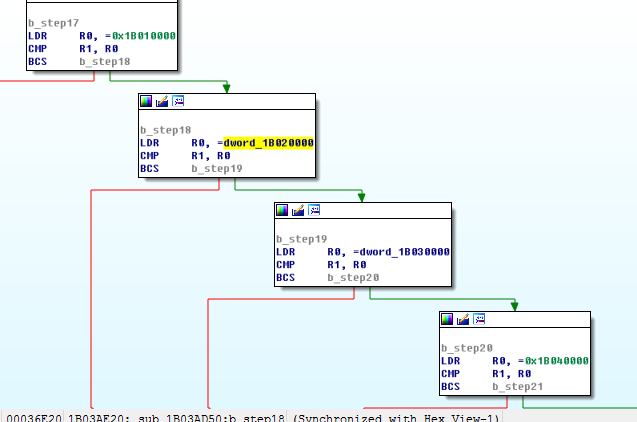The image size is (637, 422).
Task: Click the b_step20 block label
Action: tap(467, 348)
